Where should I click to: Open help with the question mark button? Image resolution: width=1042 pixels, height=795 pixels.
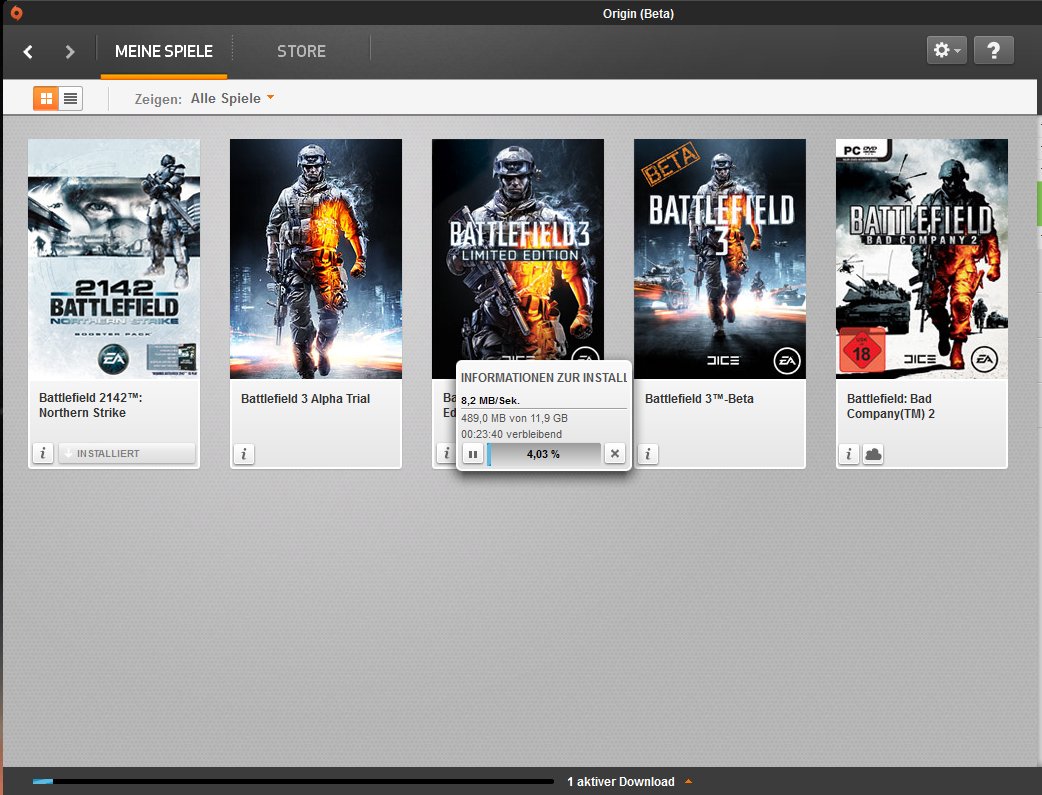coord(993,51)
